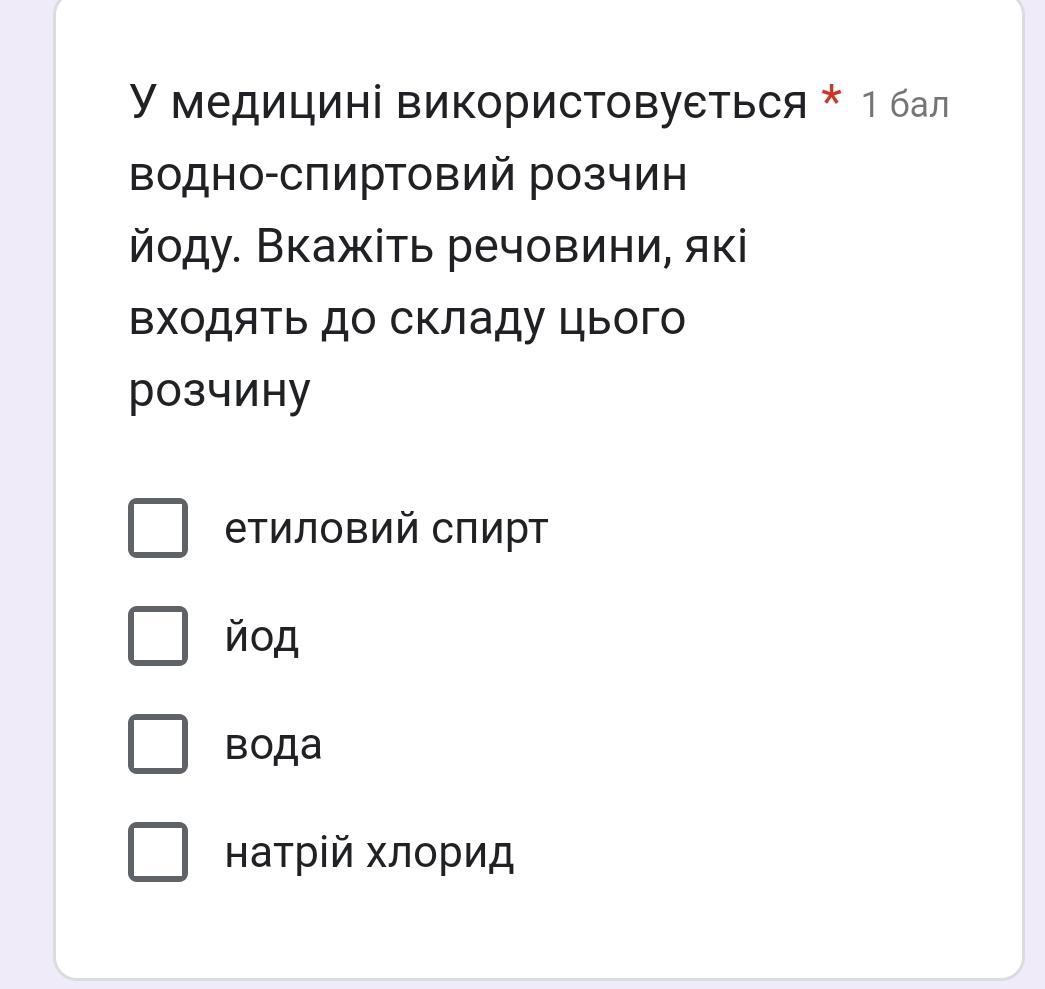Click the 'натрій хлорид' label text
The image size is (1045, 989).
[369, 853]
